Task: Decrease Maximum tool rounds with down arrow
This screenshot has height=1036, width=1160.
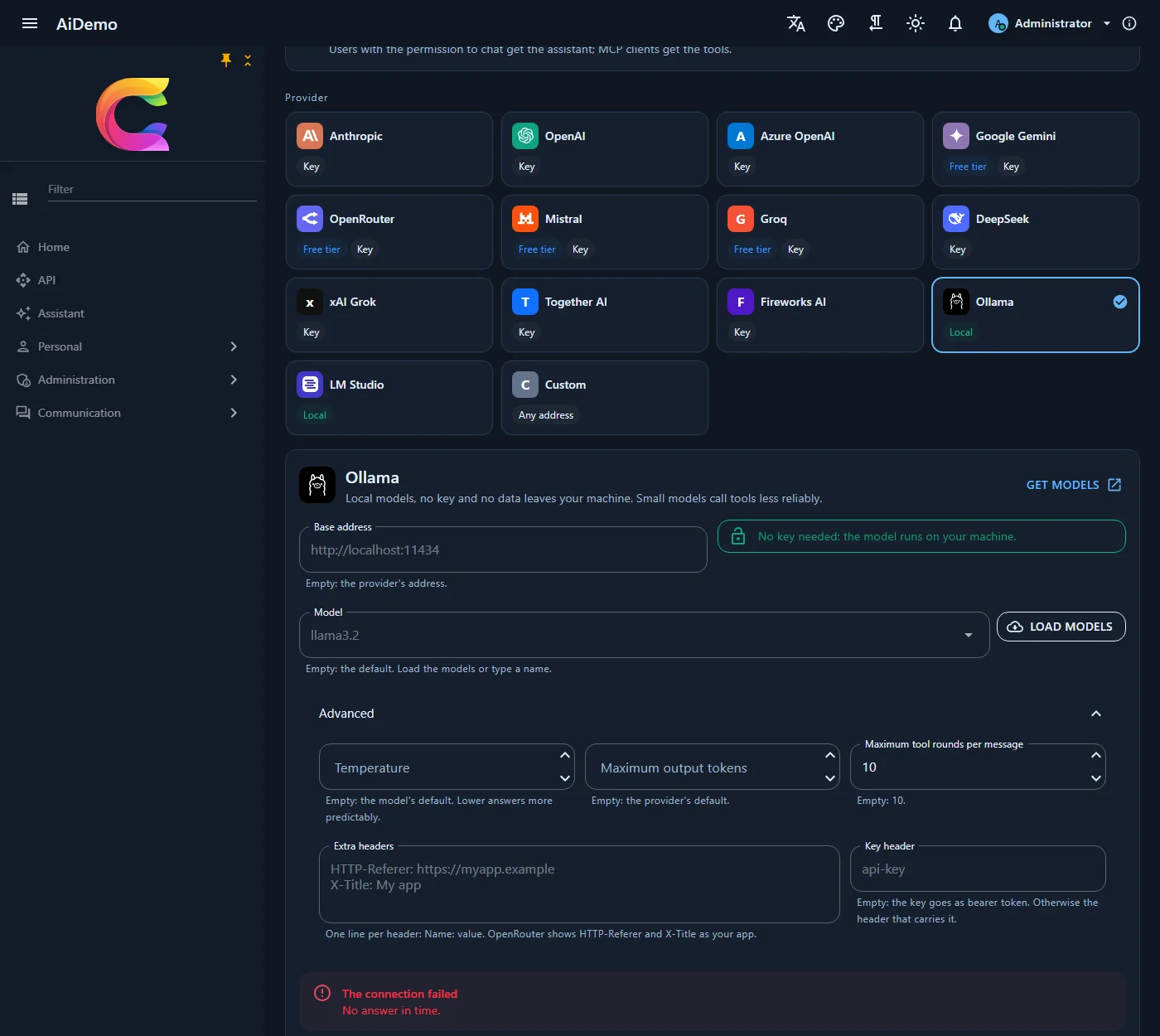Action: pyautogui.click(x=1096, y=778)
